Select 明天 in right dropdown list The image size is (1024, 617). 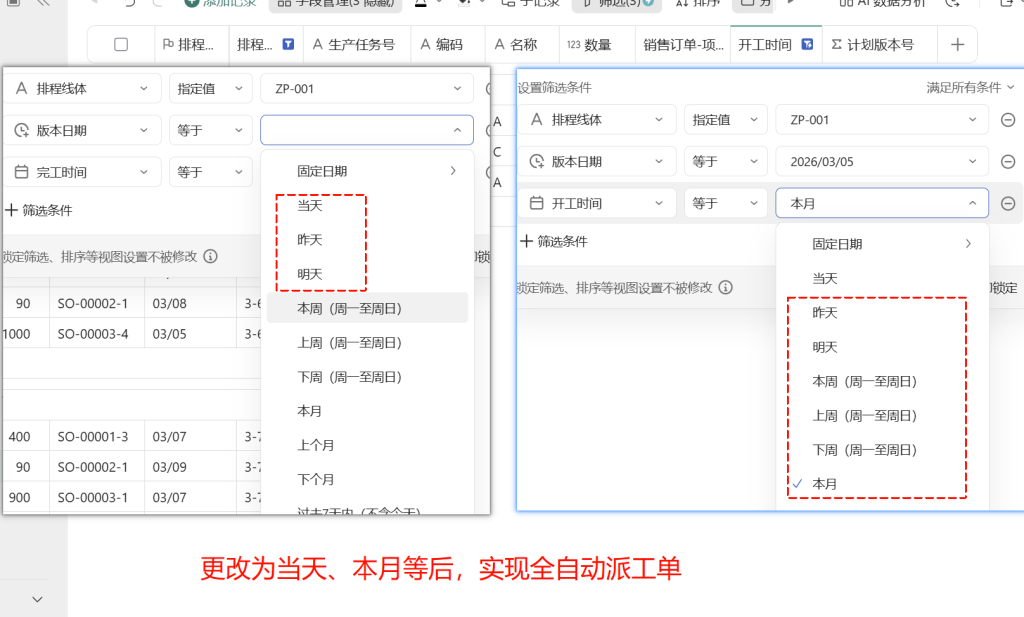tap(883, 347)
